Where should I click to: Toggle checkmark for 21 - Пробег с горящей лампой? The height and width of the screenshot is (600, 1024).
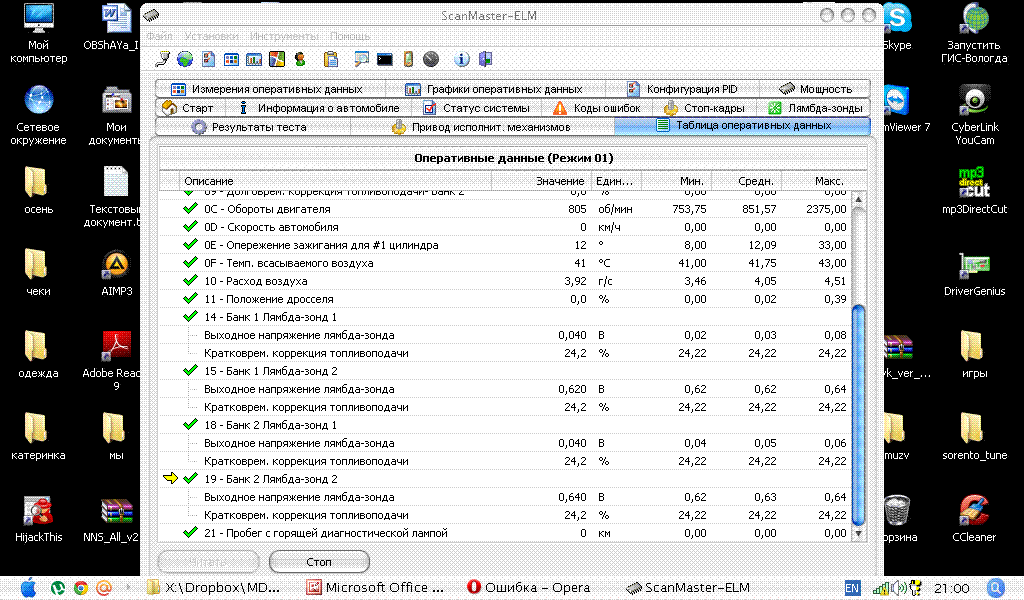(190, 533)
